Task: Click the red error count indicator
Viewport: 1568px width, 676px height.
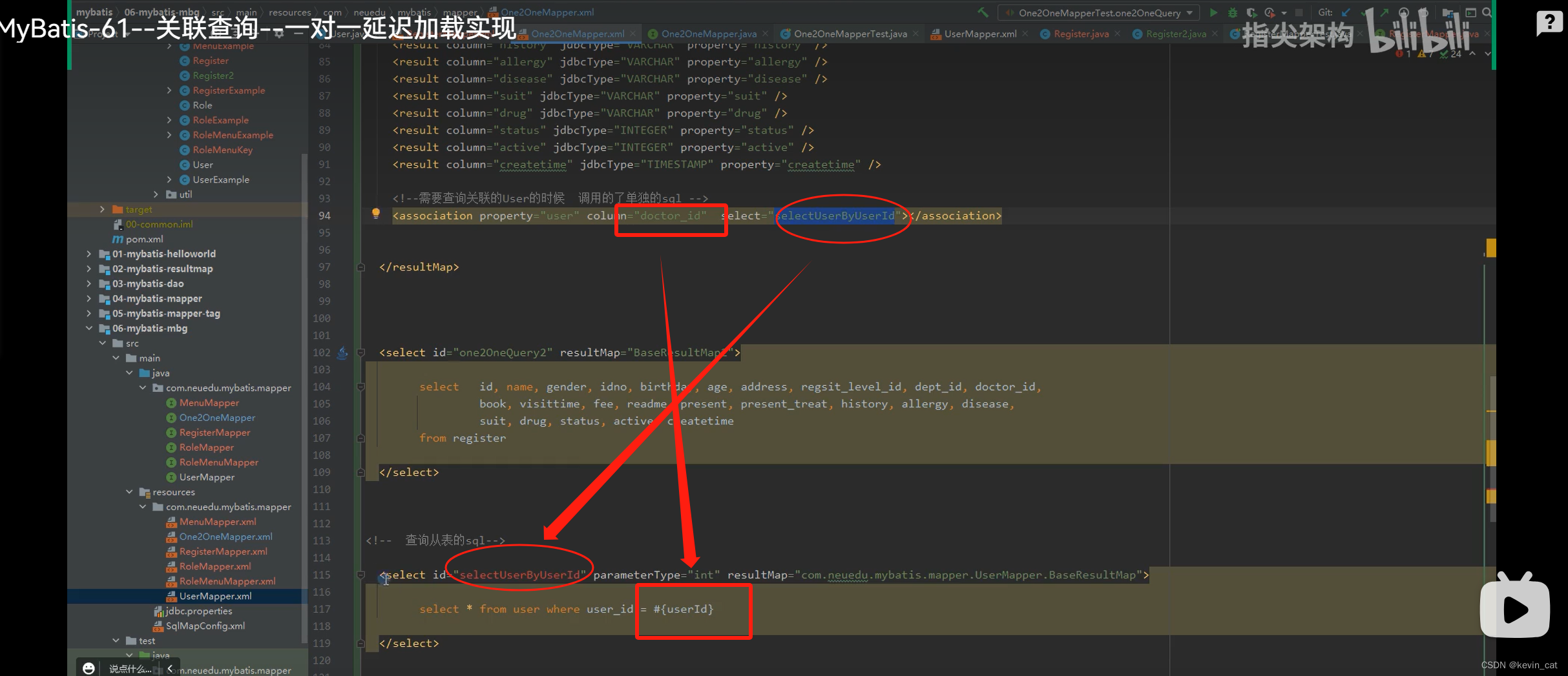Action: [x=1403, y=54]
